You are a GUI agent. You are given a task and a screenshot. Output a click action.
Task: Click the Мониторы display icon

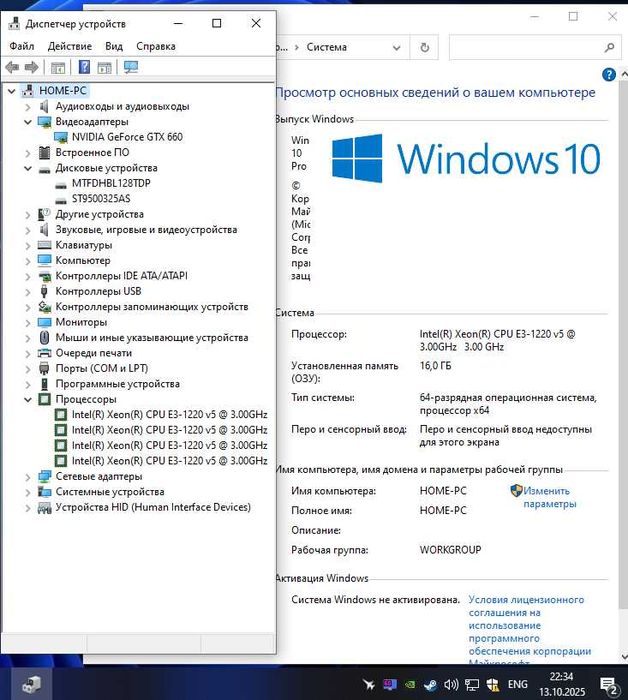(x=44, y=322)
